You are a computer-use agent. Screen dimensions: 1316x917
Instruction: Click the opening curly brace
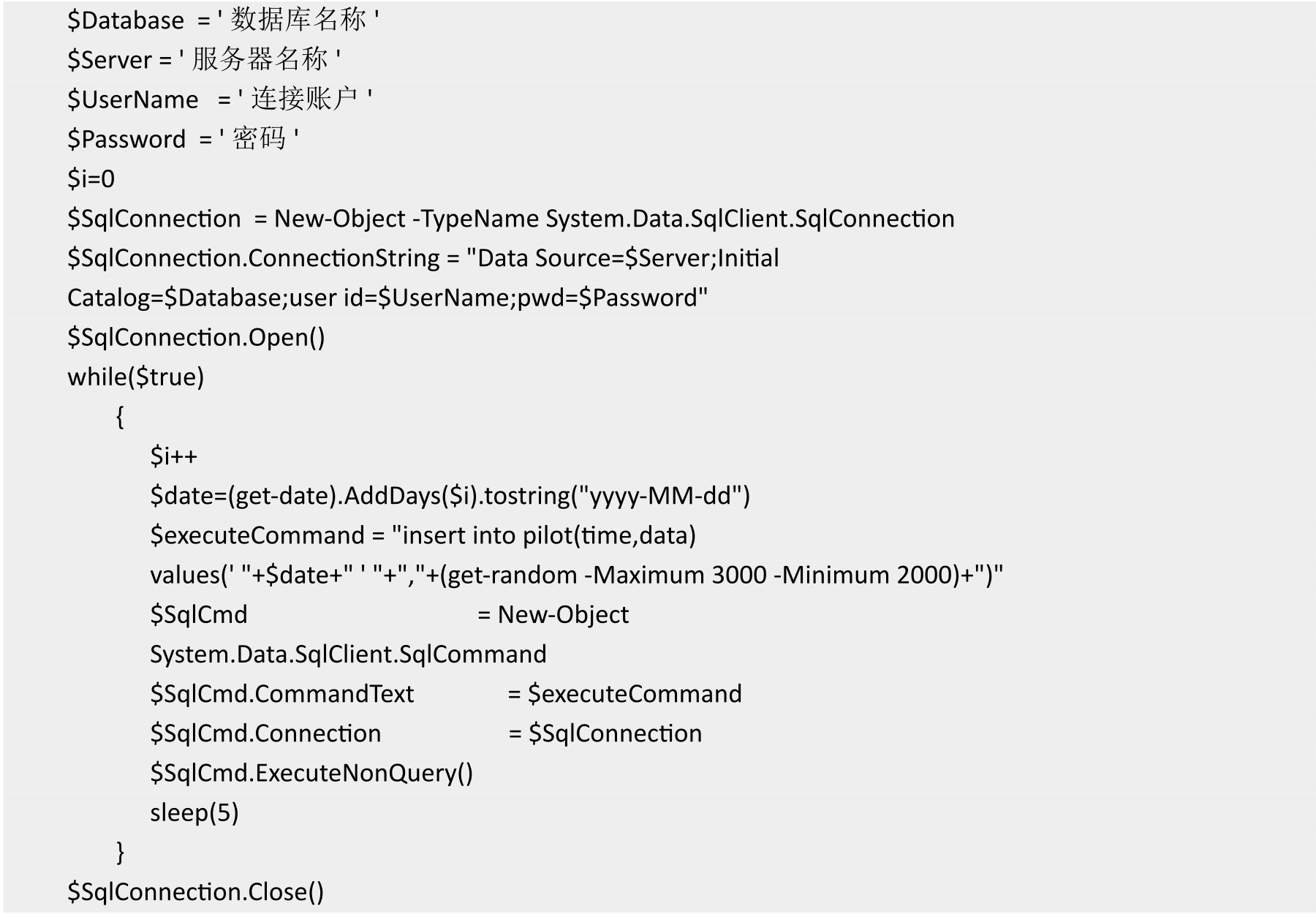click(120, 417)
